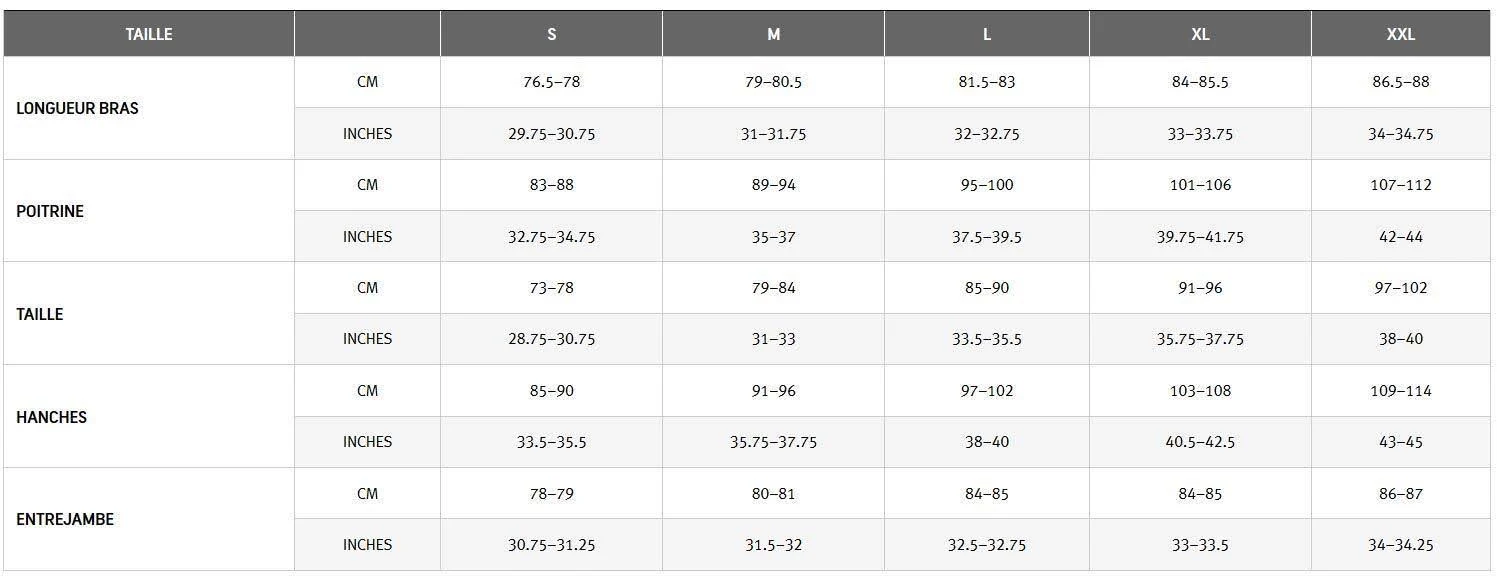Click the LONGUEUR BRAS row label
The image size is (1503, 582).
click(77, 108)
